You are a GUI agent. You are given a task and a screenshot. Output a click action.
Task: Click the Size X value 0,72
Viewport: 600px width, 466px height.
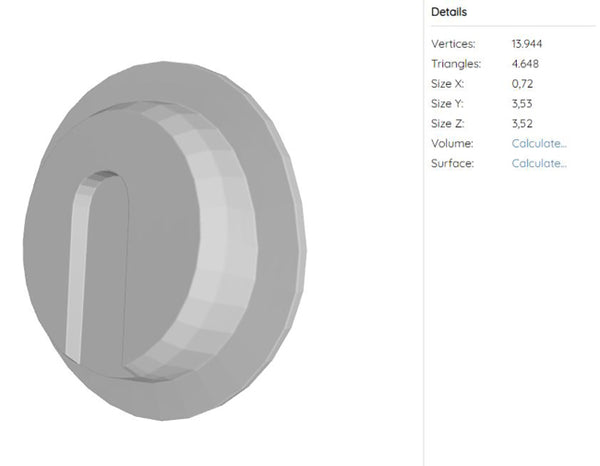pos(522,84)
